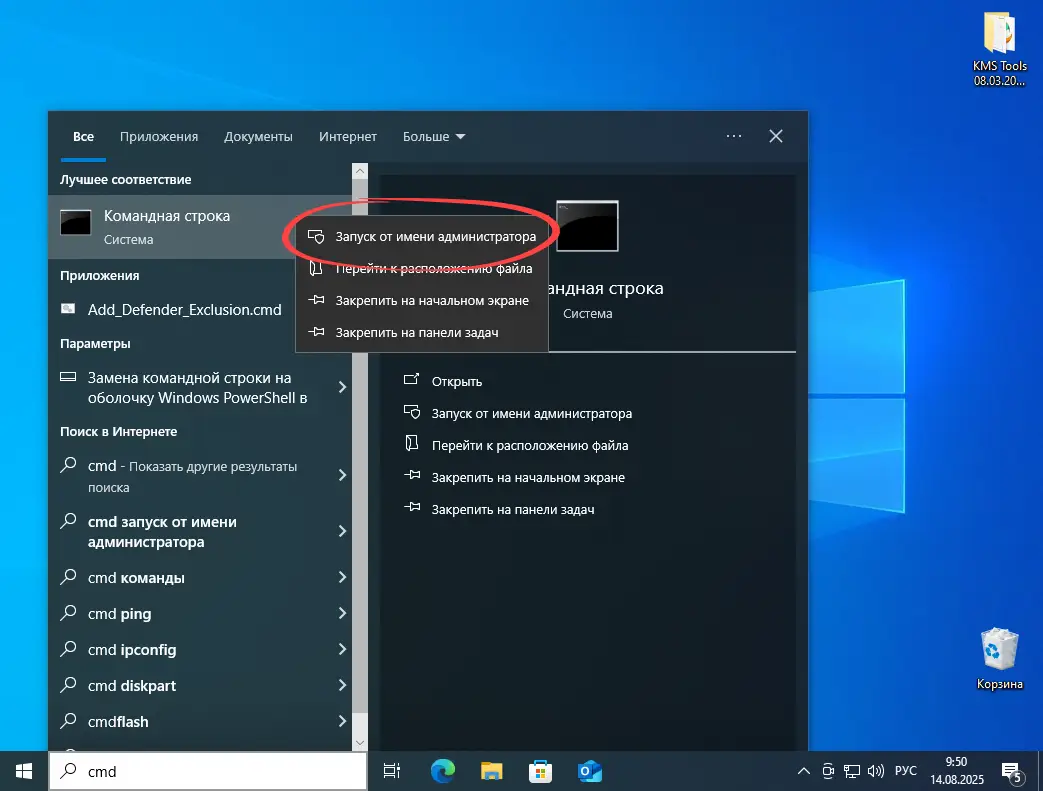Image resolution: width=1043 pixels, height=791 pixels.
Task: Select Запуск от имени администратора in context menu
Action: 435,236
